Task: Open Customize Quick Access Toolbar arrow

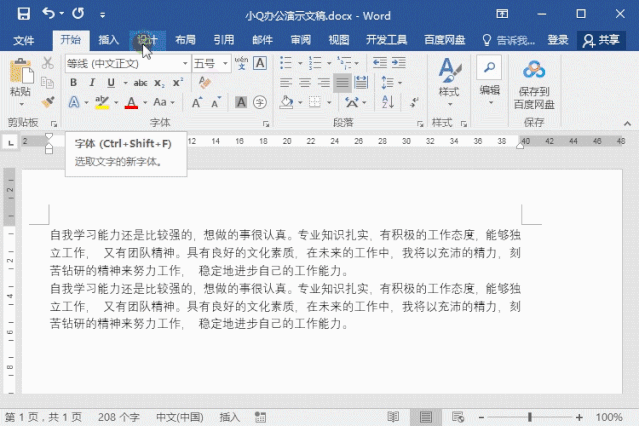Action: pos(102,15)
